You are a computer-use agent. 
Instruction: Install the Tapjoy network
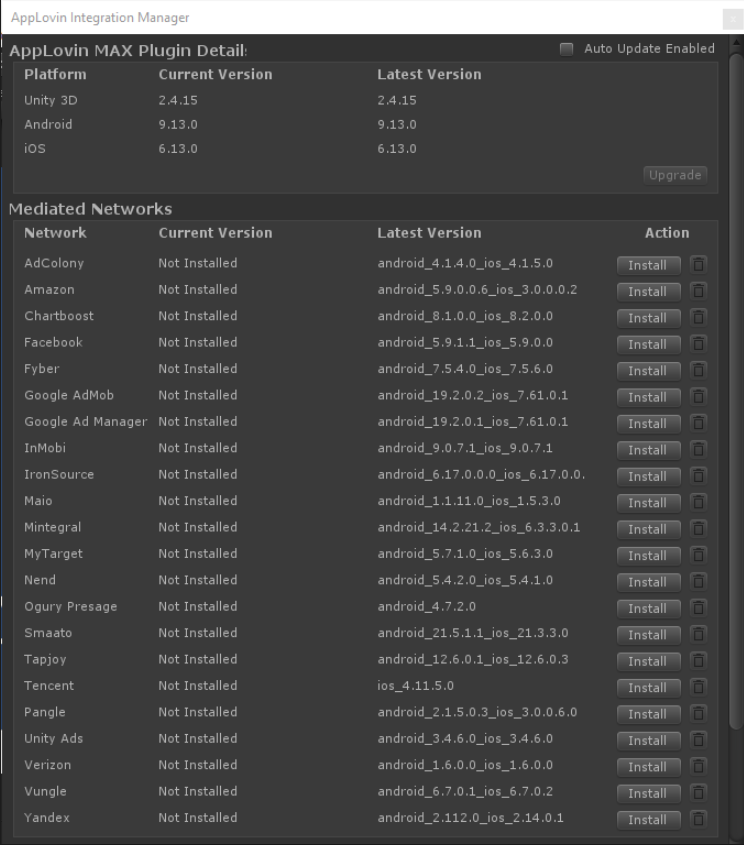tap(648, 661)
